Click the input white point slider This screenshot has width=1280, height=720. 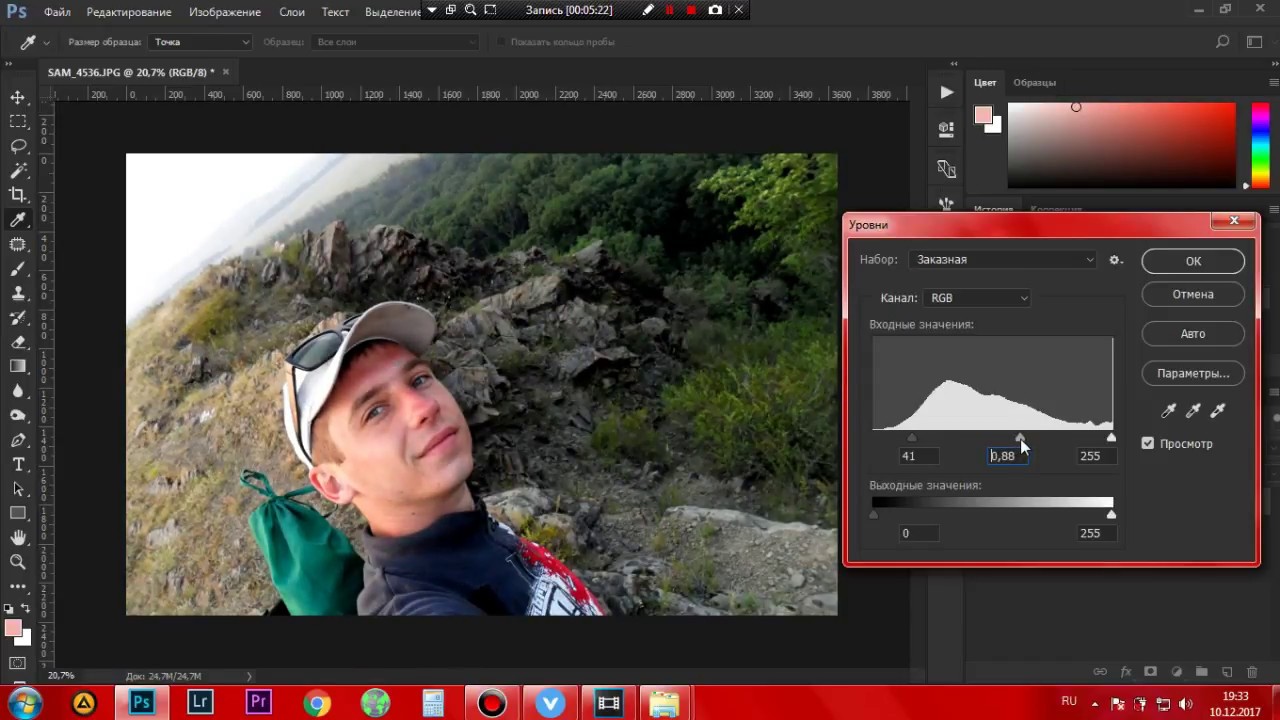[x=1111, y=437]
